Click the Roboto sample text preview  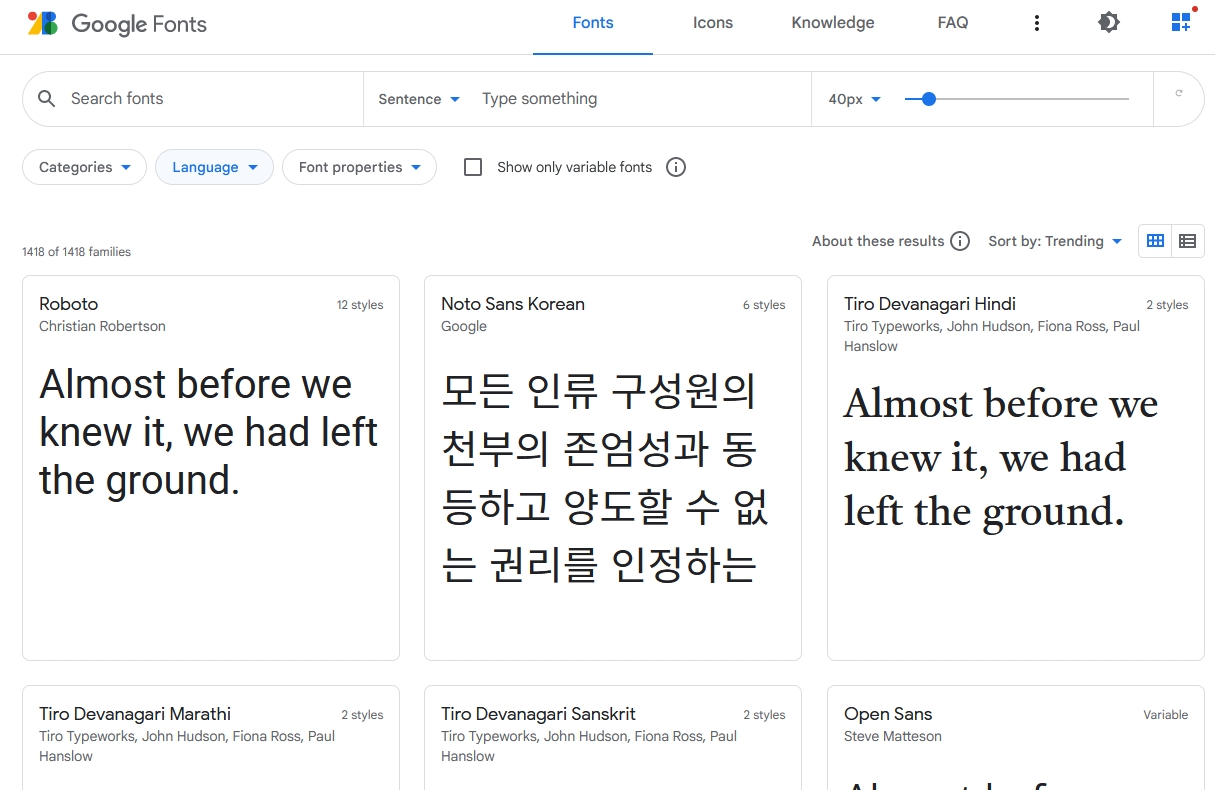pos(209,432)
